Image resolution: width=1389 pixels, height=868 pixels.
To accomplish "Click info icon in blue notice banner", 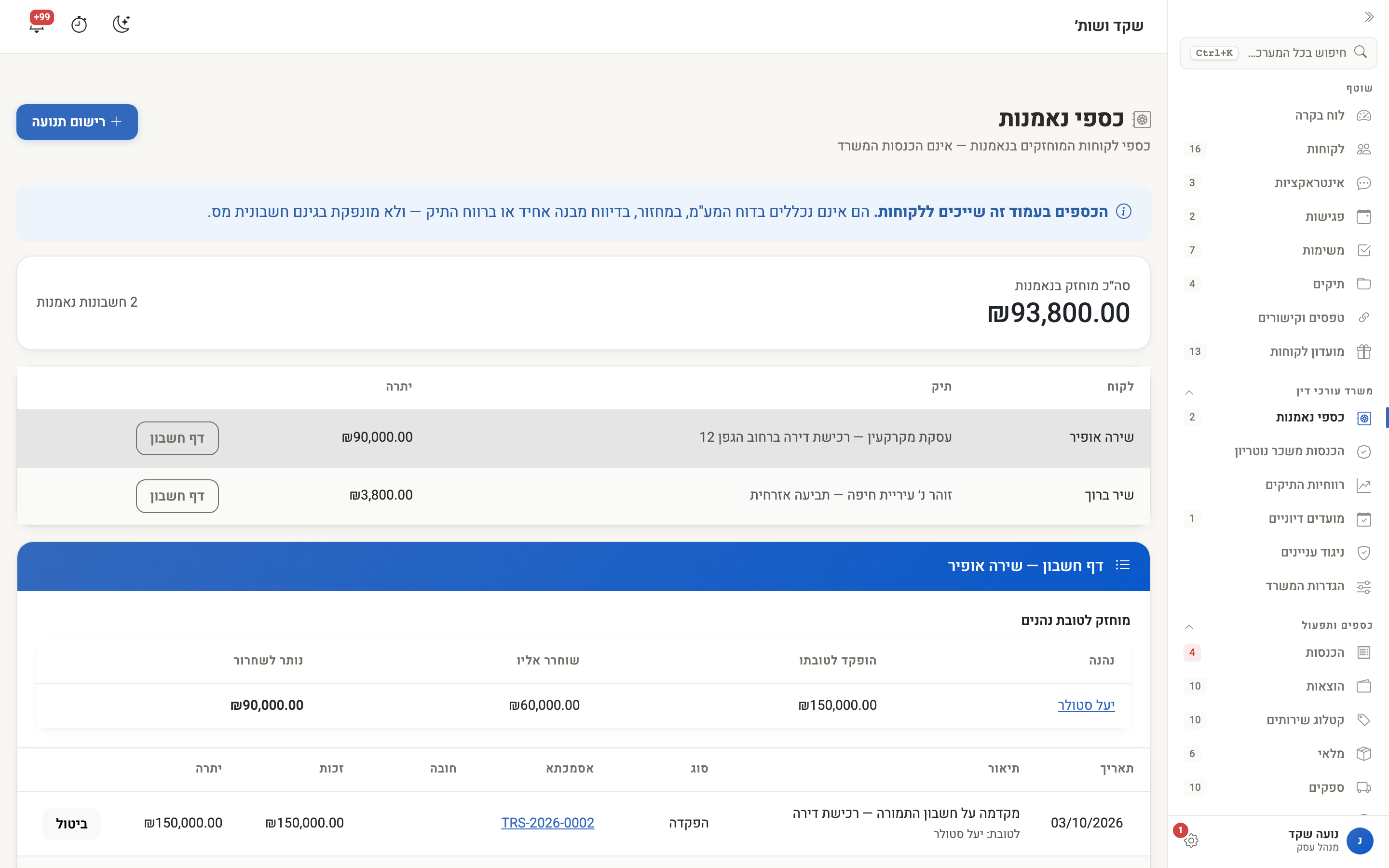I will click(1124, 212).
